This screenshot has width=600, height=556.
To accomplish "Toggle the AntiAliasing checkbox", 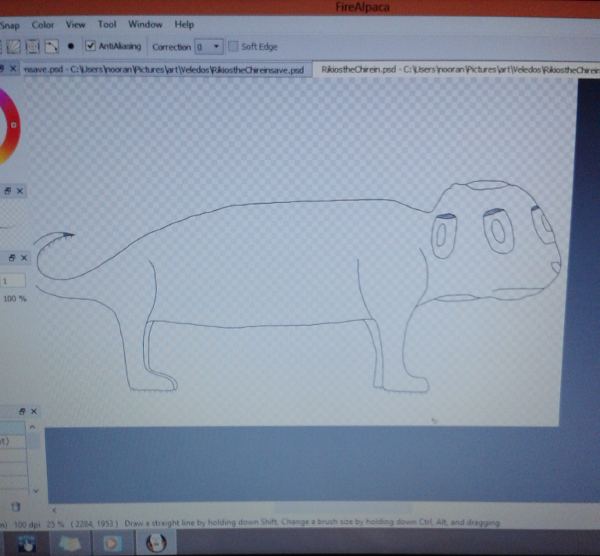I will (x=91, y=46).
